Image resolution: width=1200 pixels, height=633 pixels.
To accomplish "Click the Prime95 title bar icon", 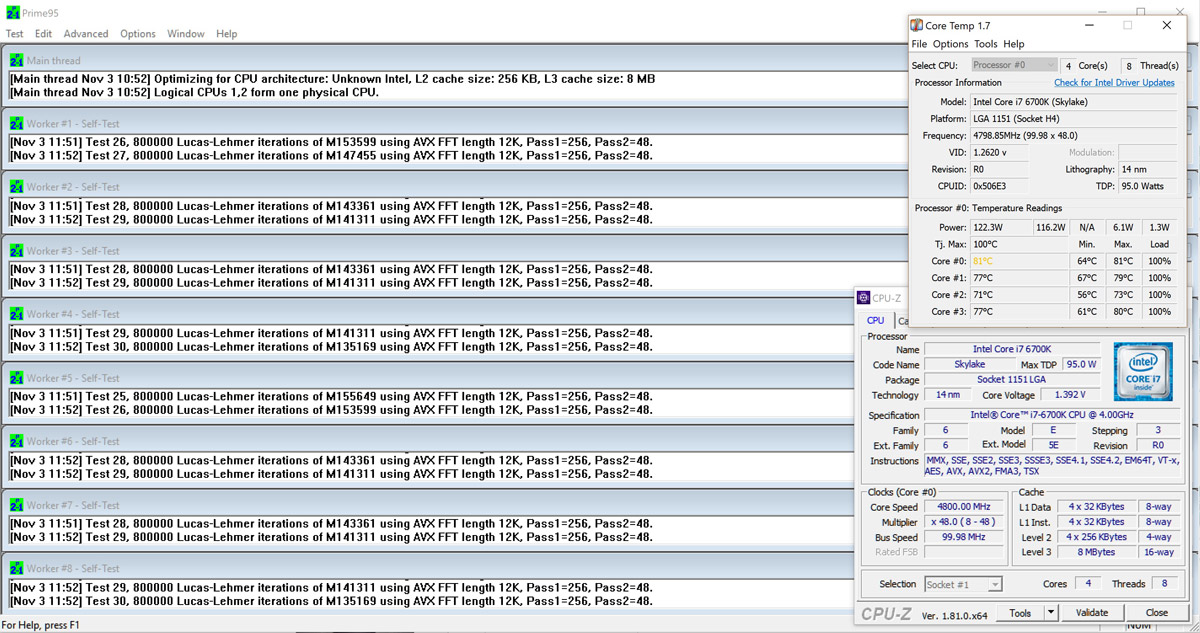I will [11, 11].
